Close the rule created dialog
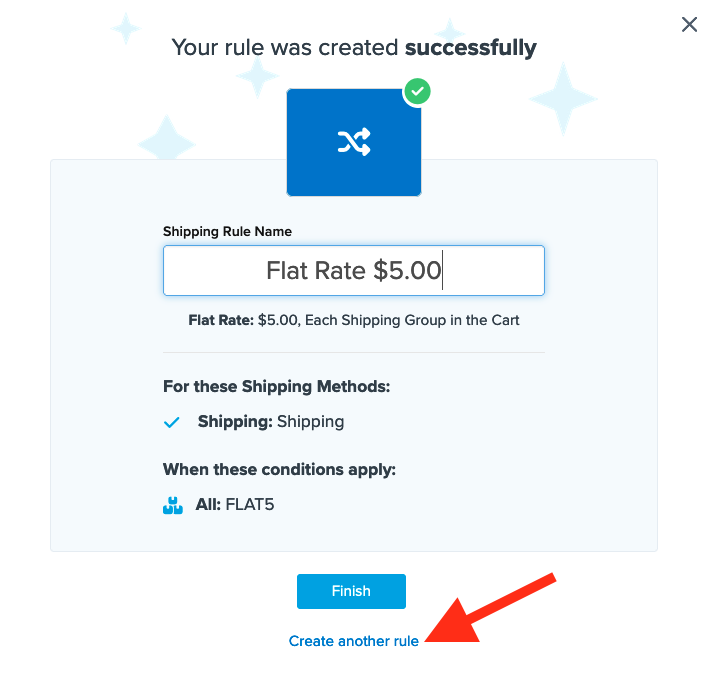Image resolution: width=704 pixels, height=691 pixels. point(689,25)
